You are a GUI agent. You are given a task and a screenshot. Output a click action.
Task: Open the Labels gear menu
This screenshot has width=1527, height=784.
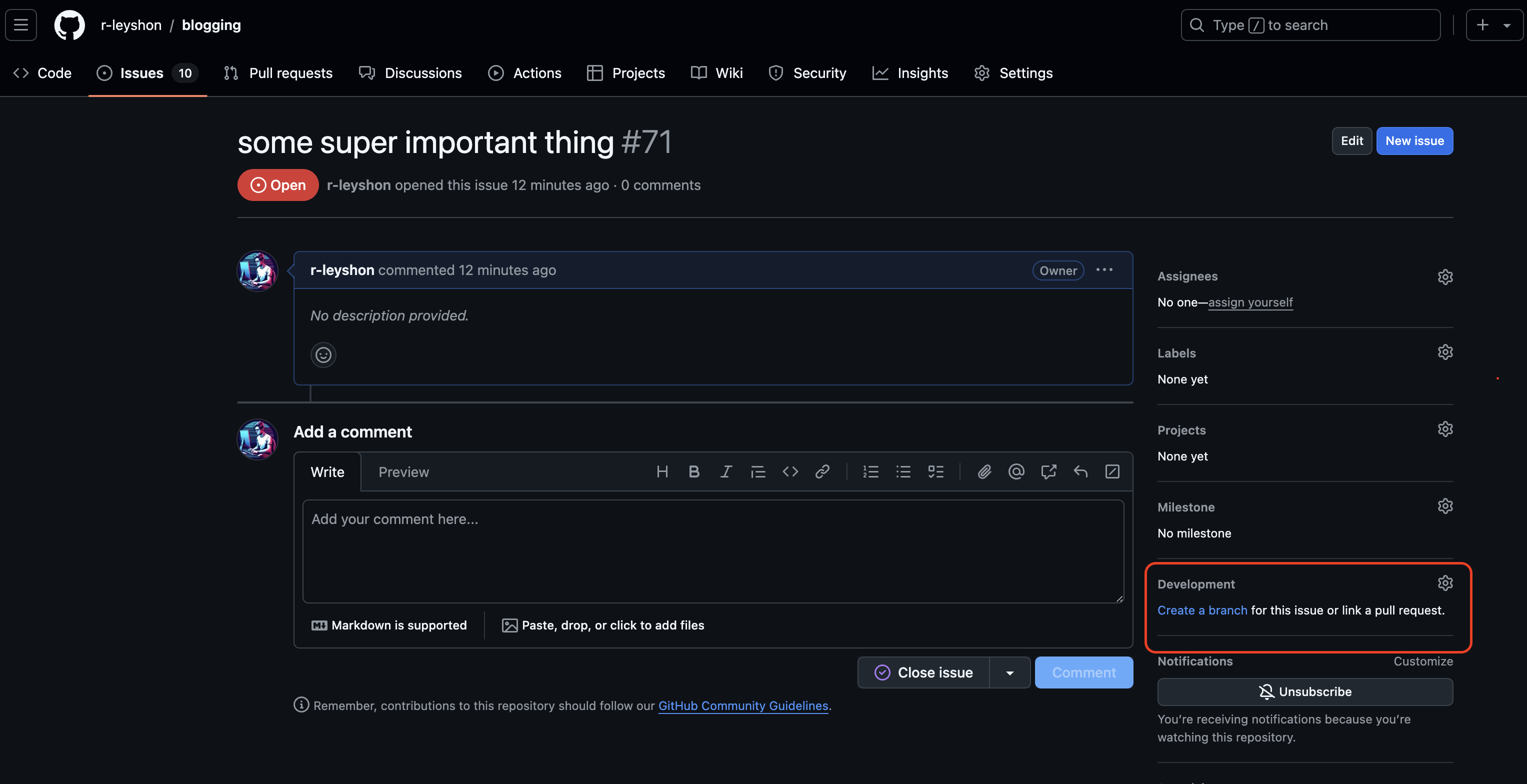tap(1444, 352)
